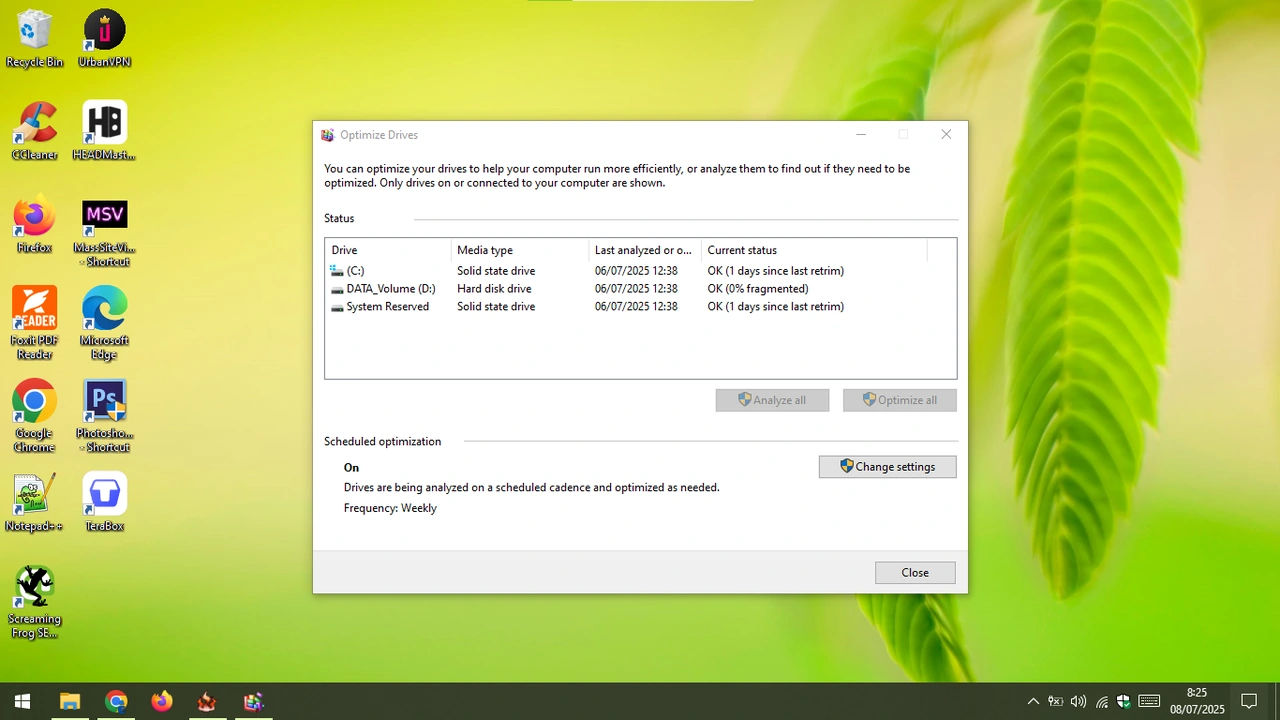Sort by the Media type column header
The width and height of the screenshot is (1280, 720).
485,250
